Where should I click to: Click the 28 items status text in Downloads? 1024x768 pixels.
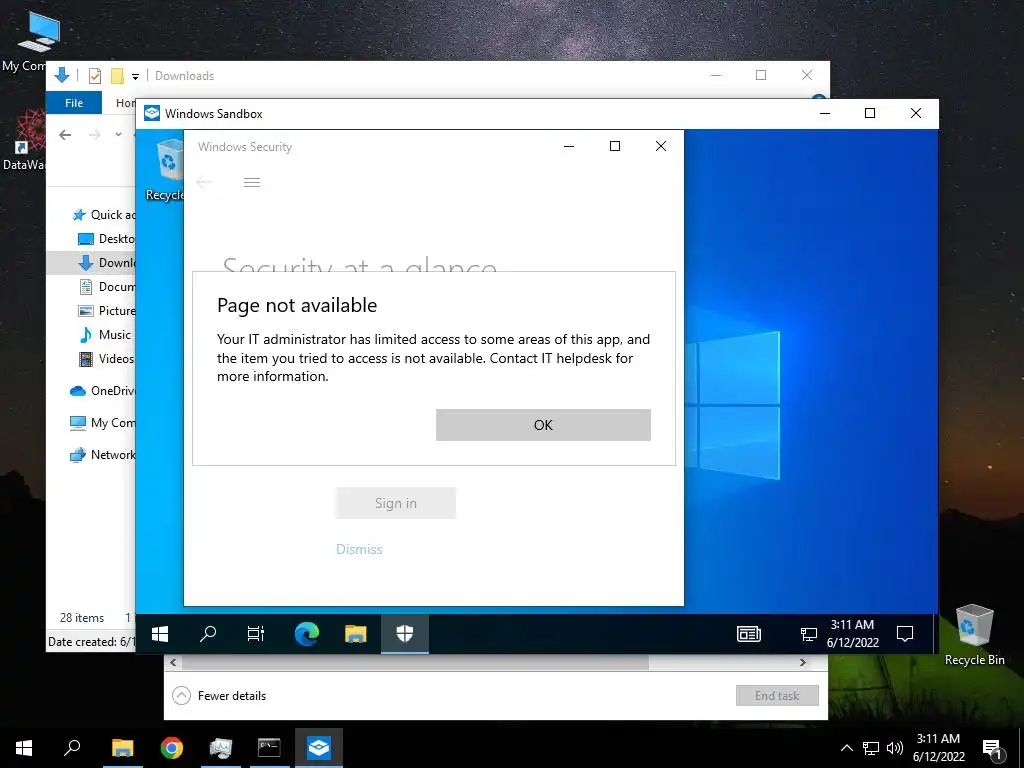[82, 618]
